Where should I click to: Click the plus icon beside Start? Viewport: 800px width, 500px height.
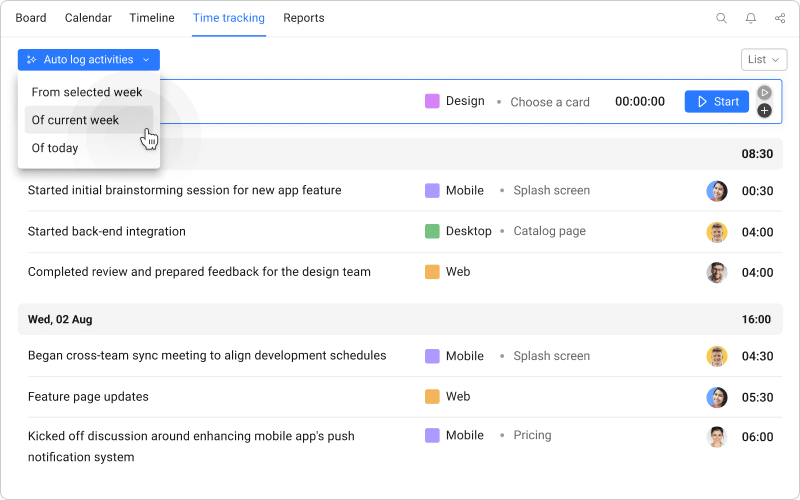pyautogui.click(x=764, y=110)
